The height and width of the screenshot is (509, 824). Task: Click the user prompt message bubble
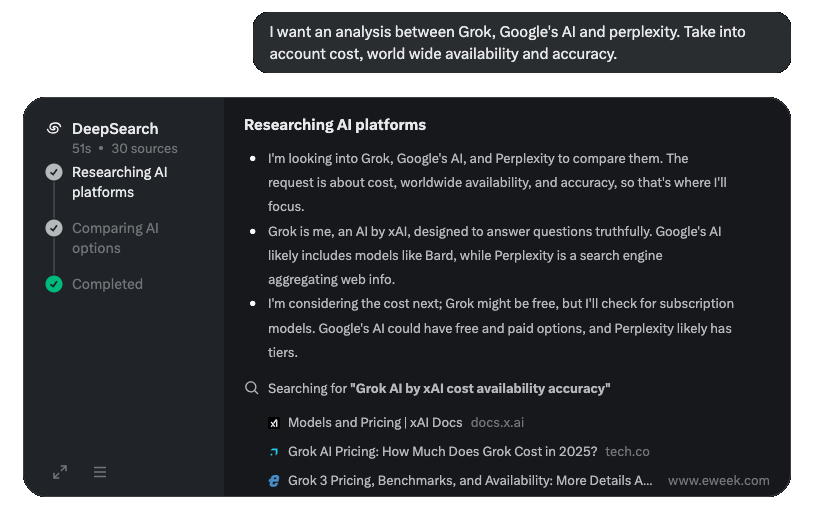pos(522,43)
